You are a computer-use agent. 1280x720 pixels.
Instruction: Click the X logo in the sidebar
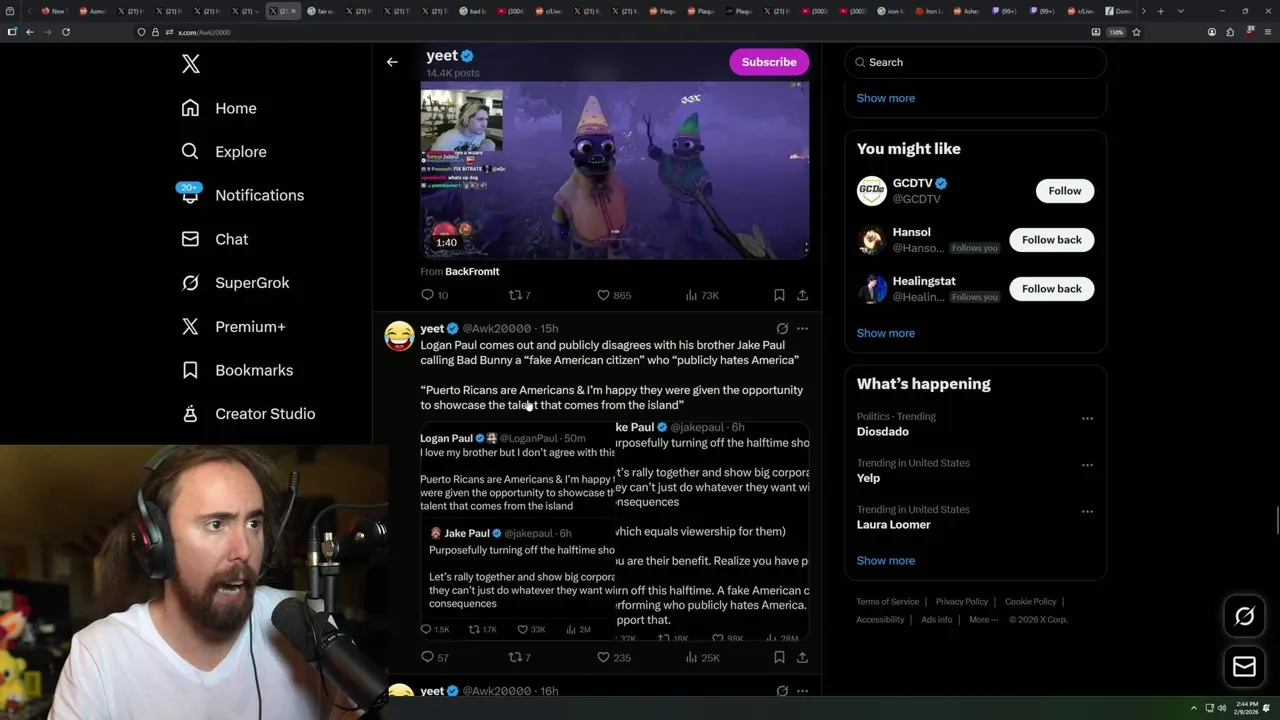(x=191, y=64)
